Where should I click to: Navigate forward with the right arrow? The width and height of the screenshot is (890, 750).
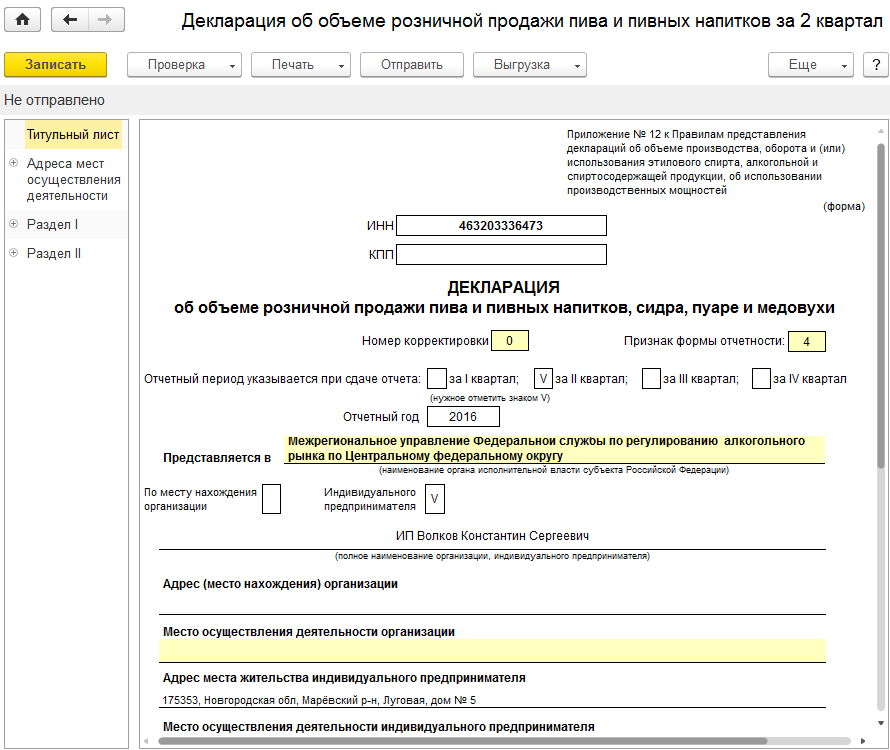tap(106, 19)
